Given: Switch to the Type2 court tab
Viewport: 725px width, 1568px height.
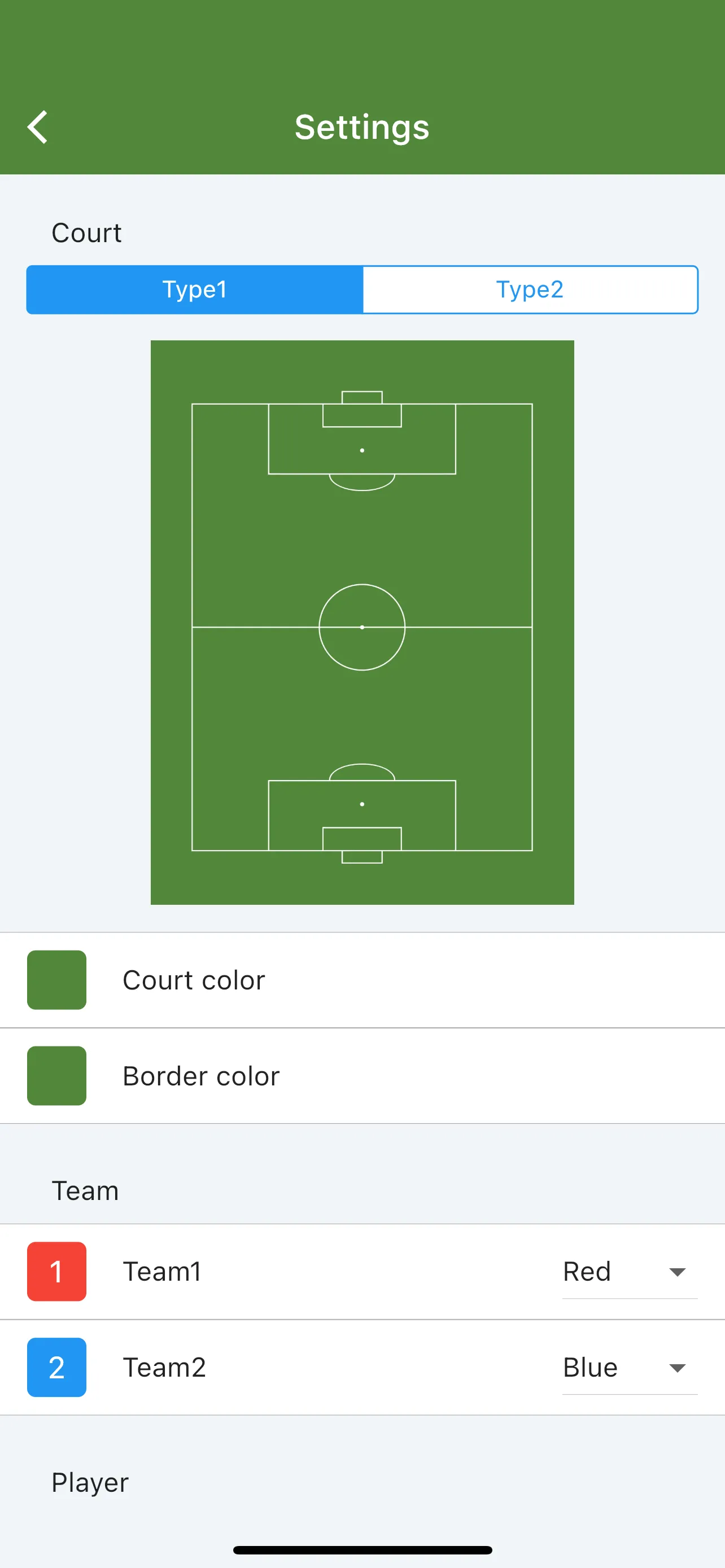Looking at the screenshot, I should [530, 290].
